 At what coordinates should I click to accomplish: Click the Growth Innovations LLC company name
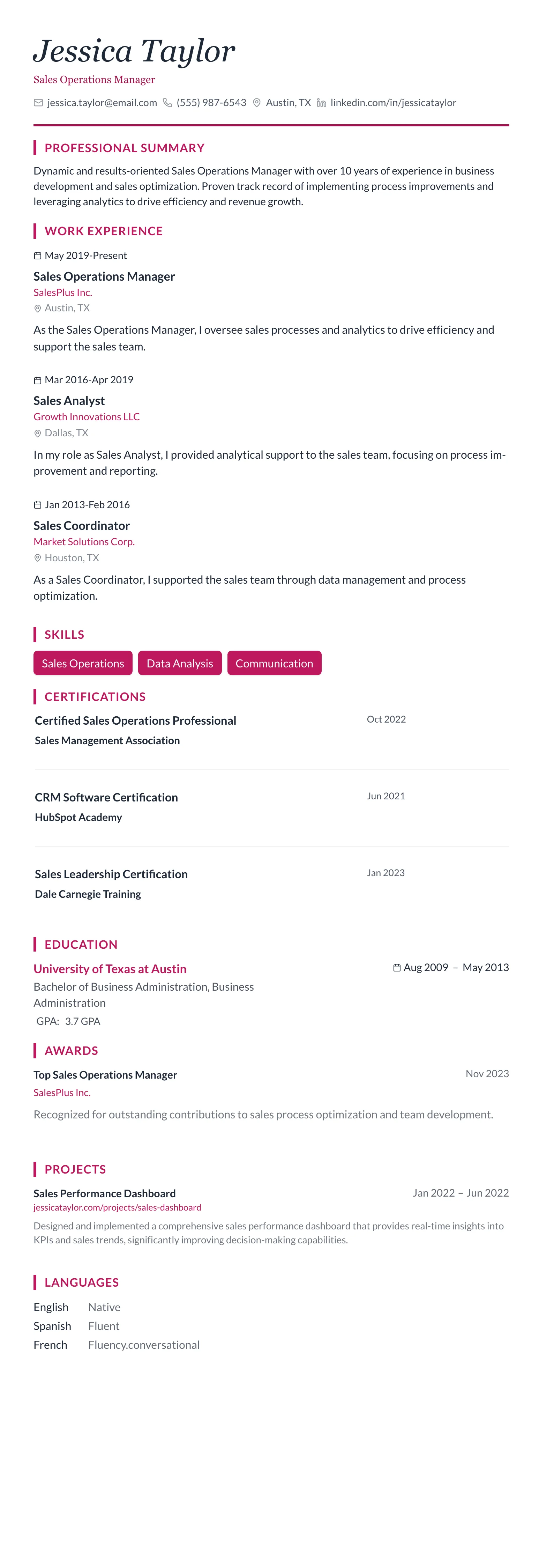[x=87, y=417]
